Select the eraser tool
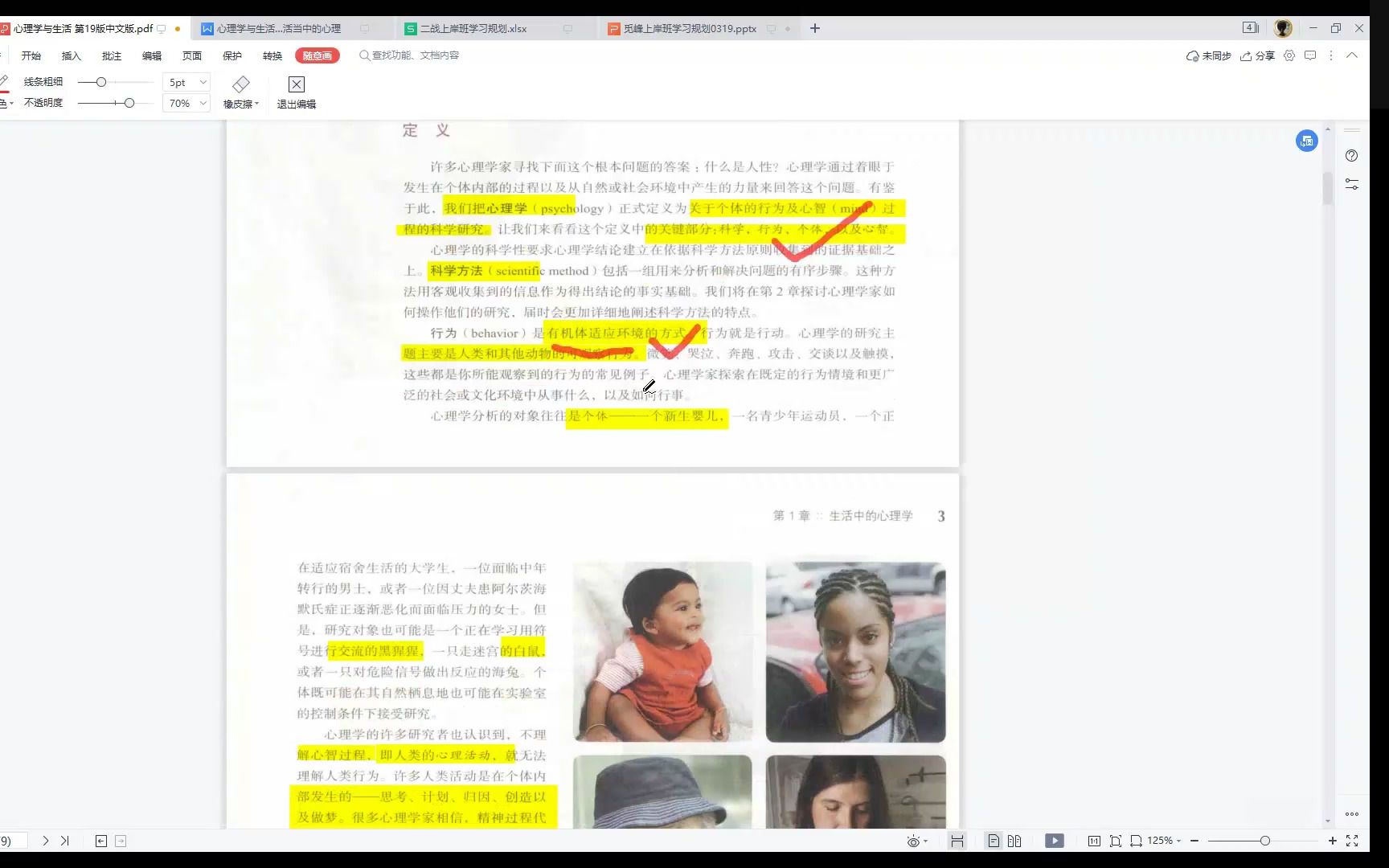Screen dimensions: 1389x868 [x=240, y=84]
